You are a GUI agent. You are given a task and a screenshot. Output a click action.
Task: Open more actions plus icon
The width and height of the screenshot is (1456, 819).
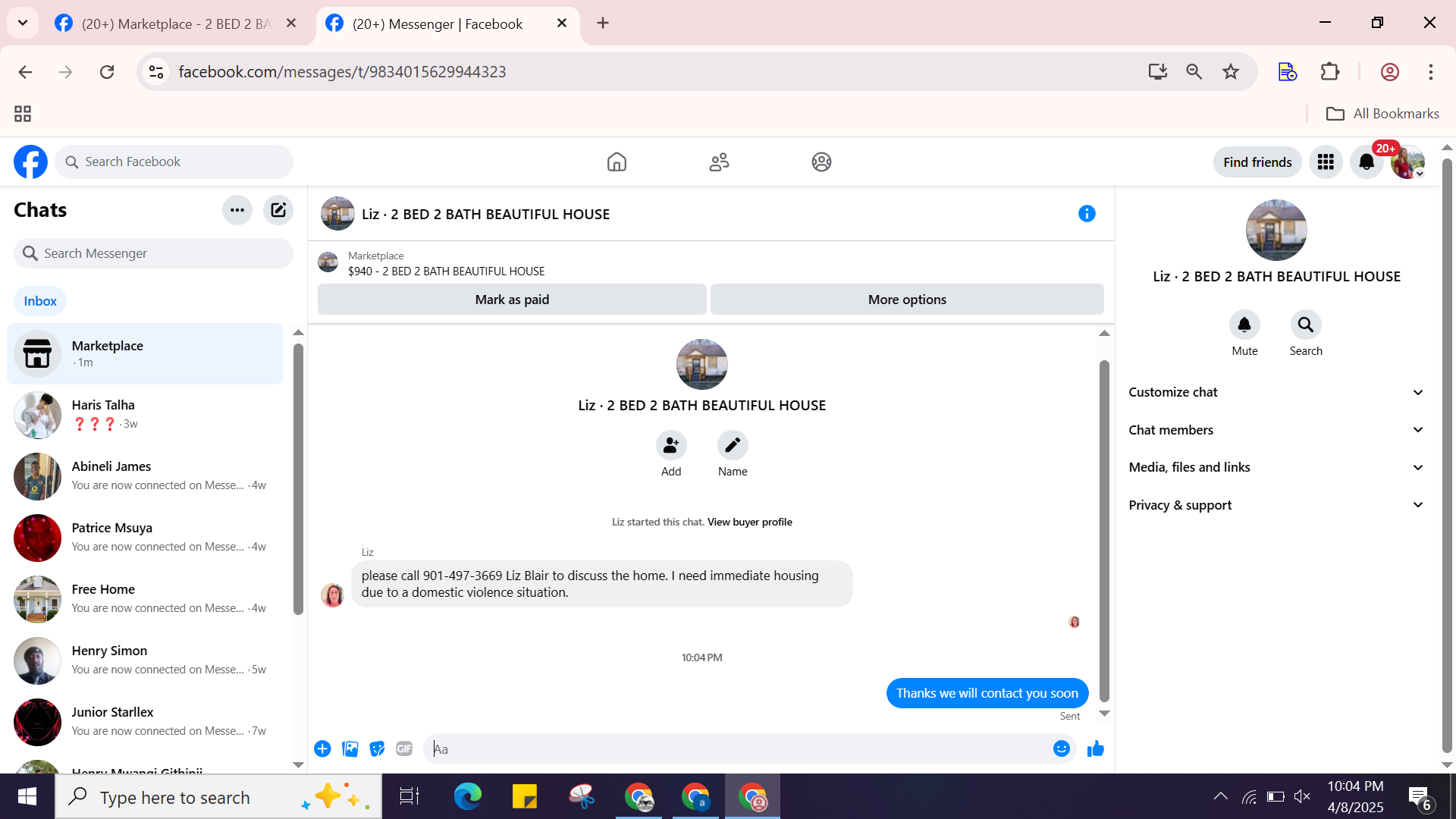(322, 749)
